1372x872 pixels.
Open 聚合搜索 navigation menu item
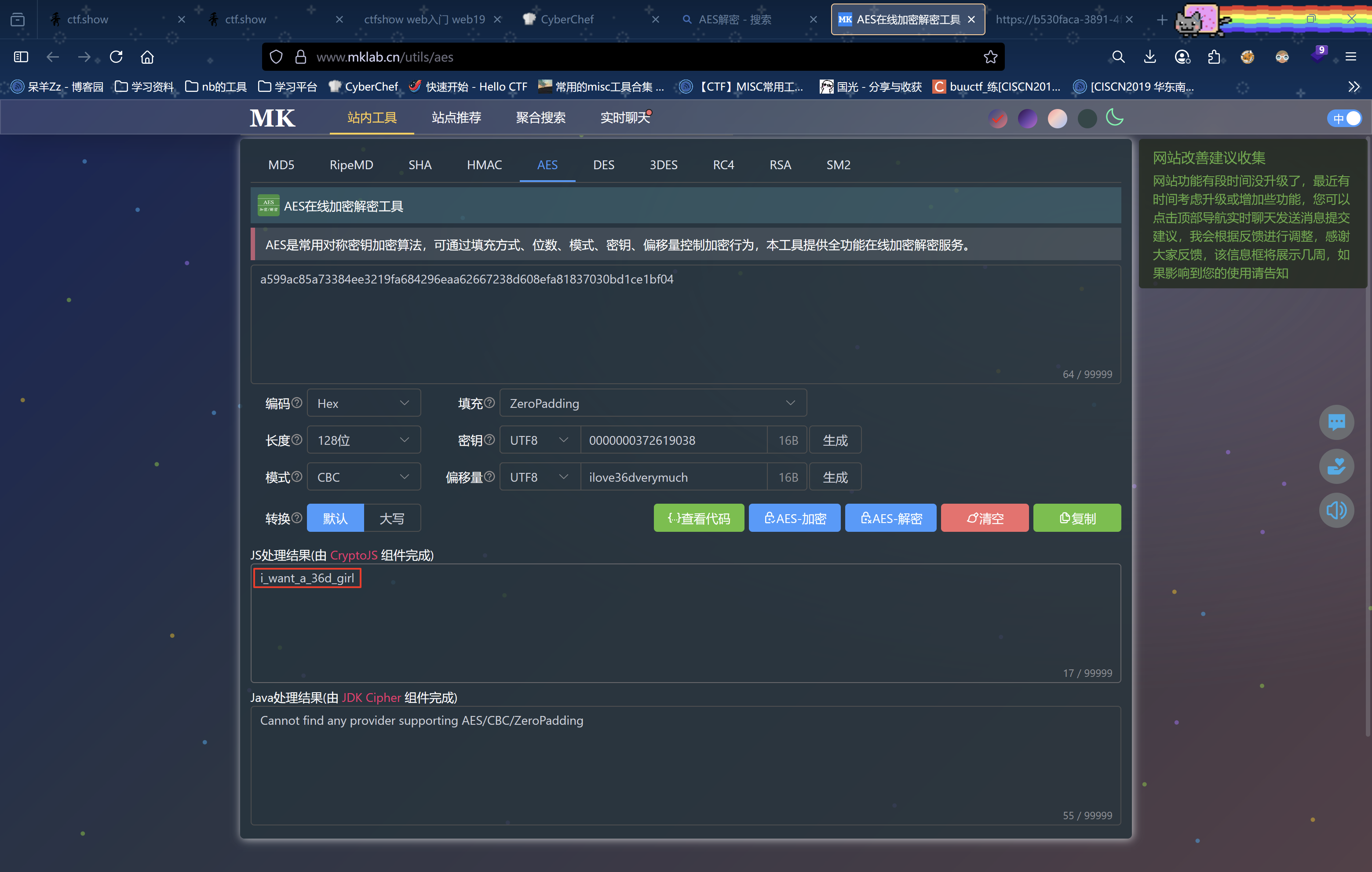pyautogui.click(x=540, y=118)
